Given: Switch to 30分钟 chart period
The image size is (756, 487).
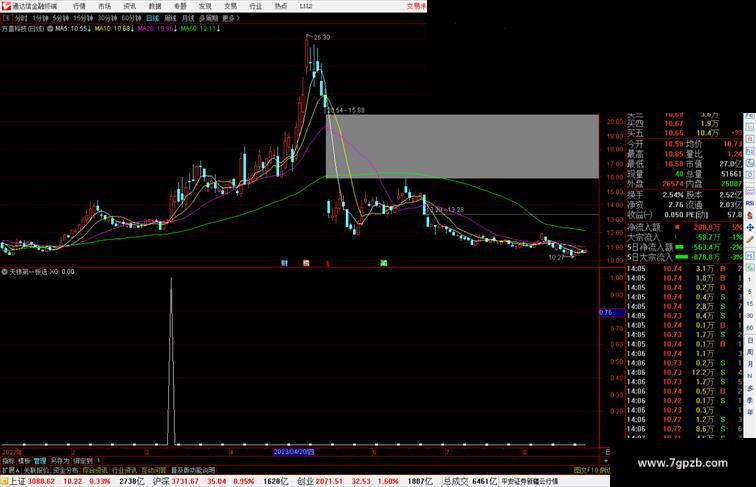Looking at the screenshot, I should coord(107,18).
